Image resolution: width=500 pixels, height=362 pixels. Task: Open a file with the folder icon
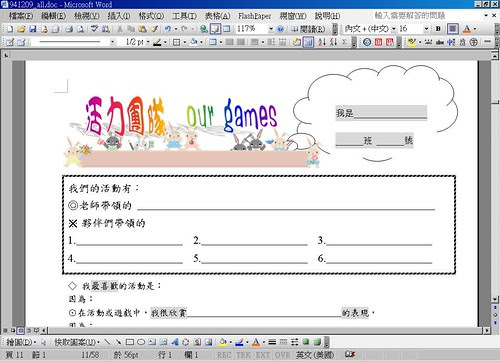(21, 29)
